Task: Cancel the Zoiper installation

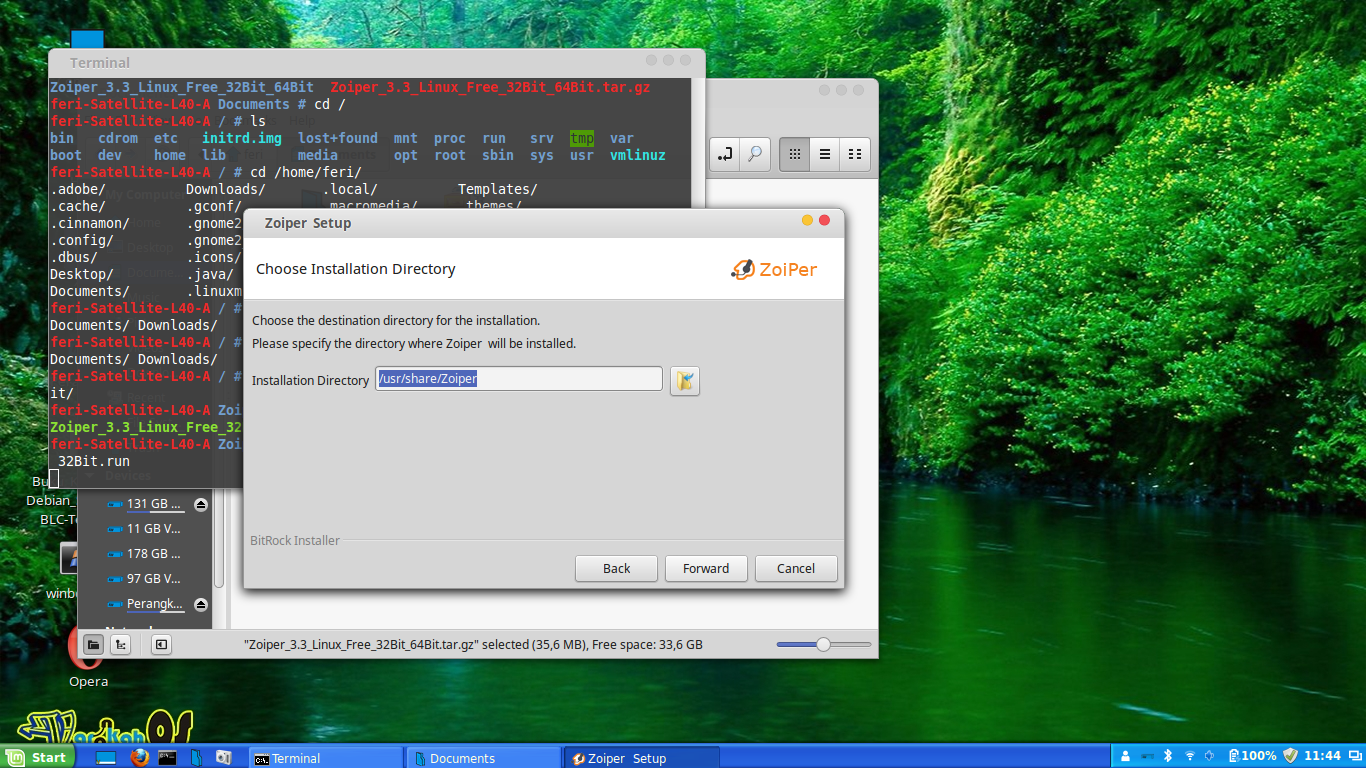Action: pos(796,568)
